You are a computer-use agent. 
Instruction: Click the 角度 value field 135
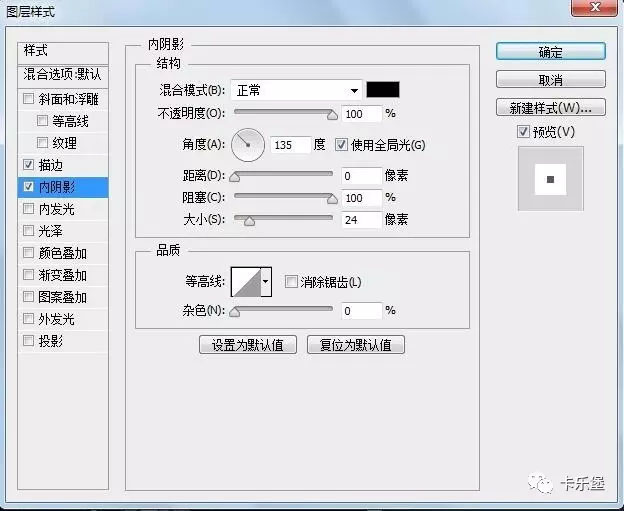tap(291, 145)
